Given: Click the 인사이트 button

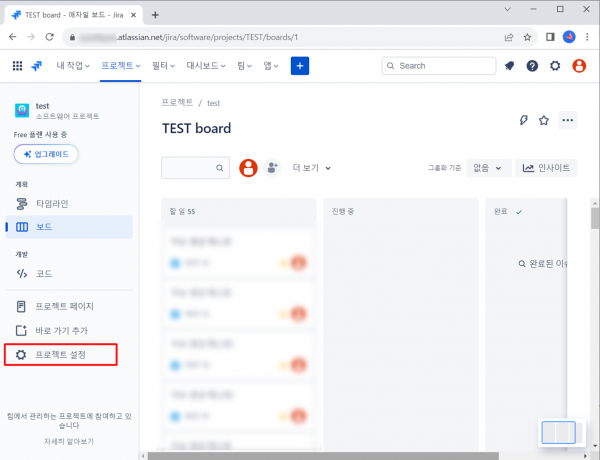Looking at the screenshot, I should click(546, 168).
